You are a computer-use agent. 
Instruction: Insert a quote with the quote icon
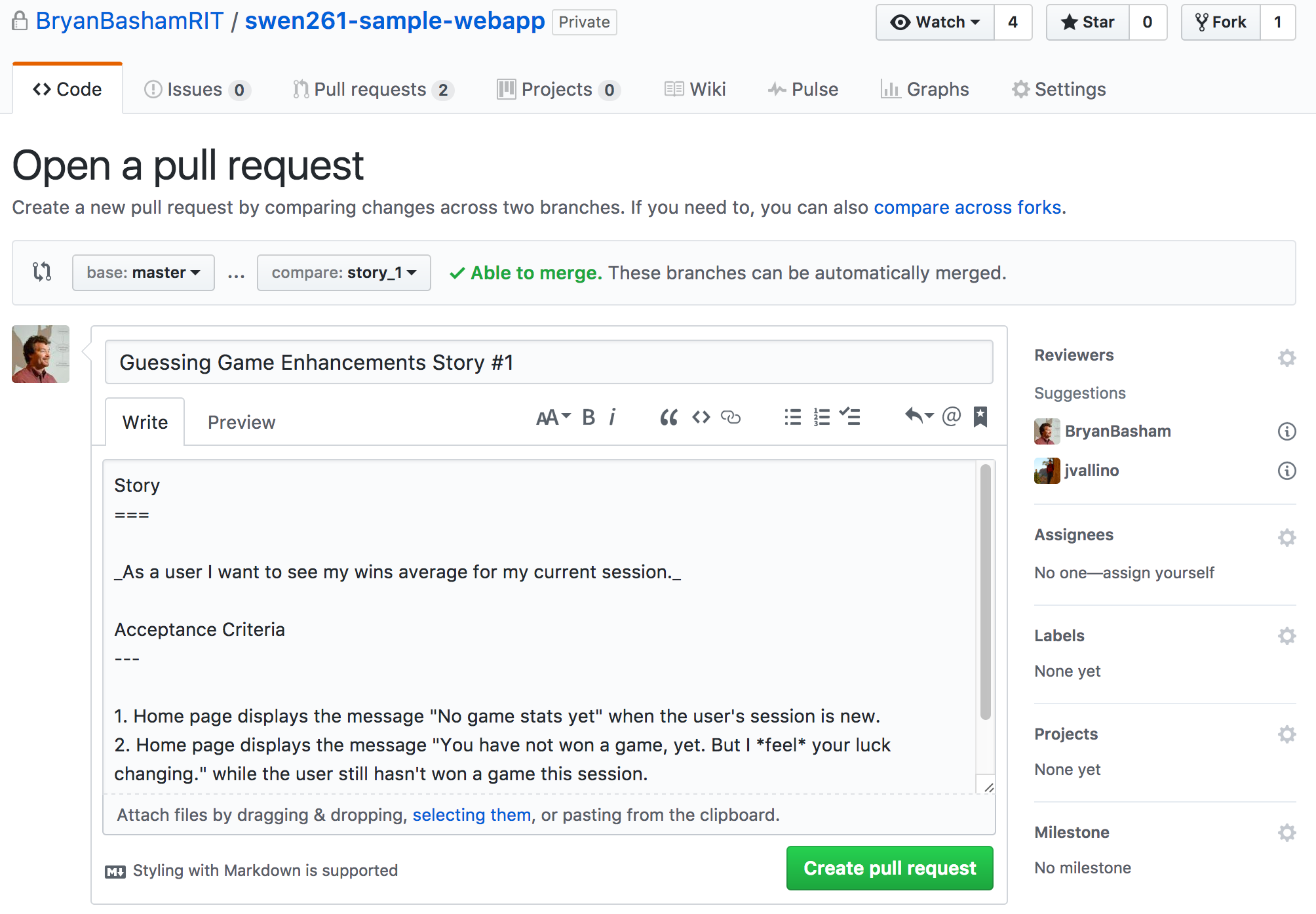(668, 417)
